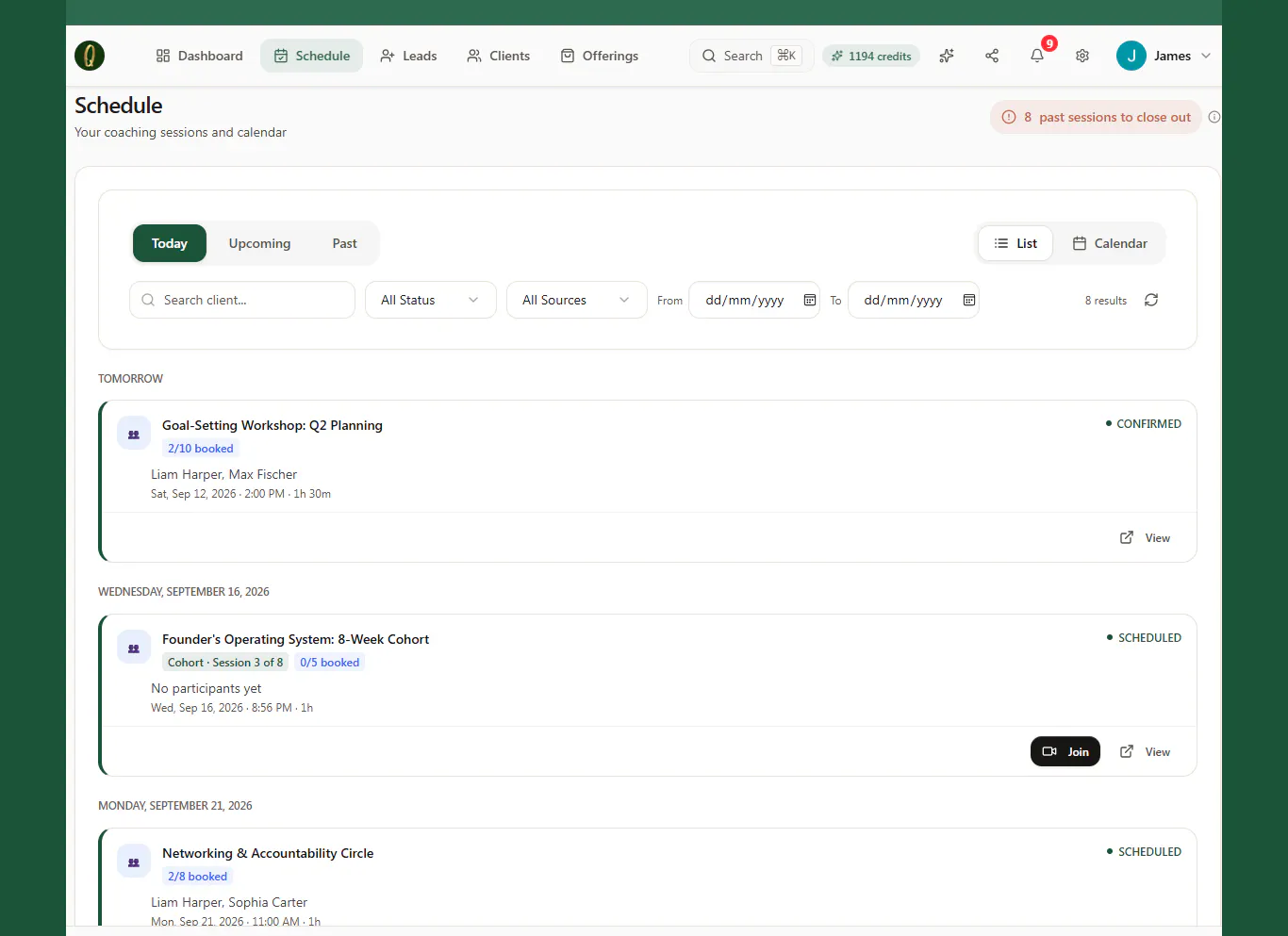1288x936 pixels.
Task: Open the Offerings tab
Action: [x=600, y=56]
